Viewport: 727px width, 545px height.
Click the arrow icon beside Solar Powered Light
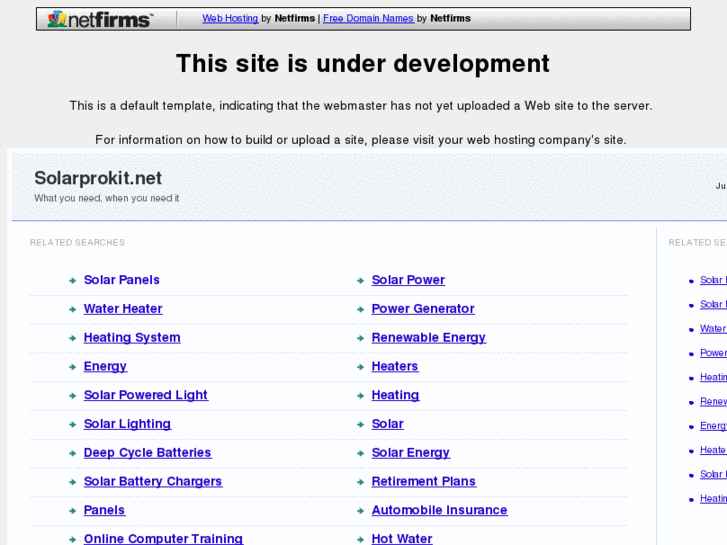point(72,396)
